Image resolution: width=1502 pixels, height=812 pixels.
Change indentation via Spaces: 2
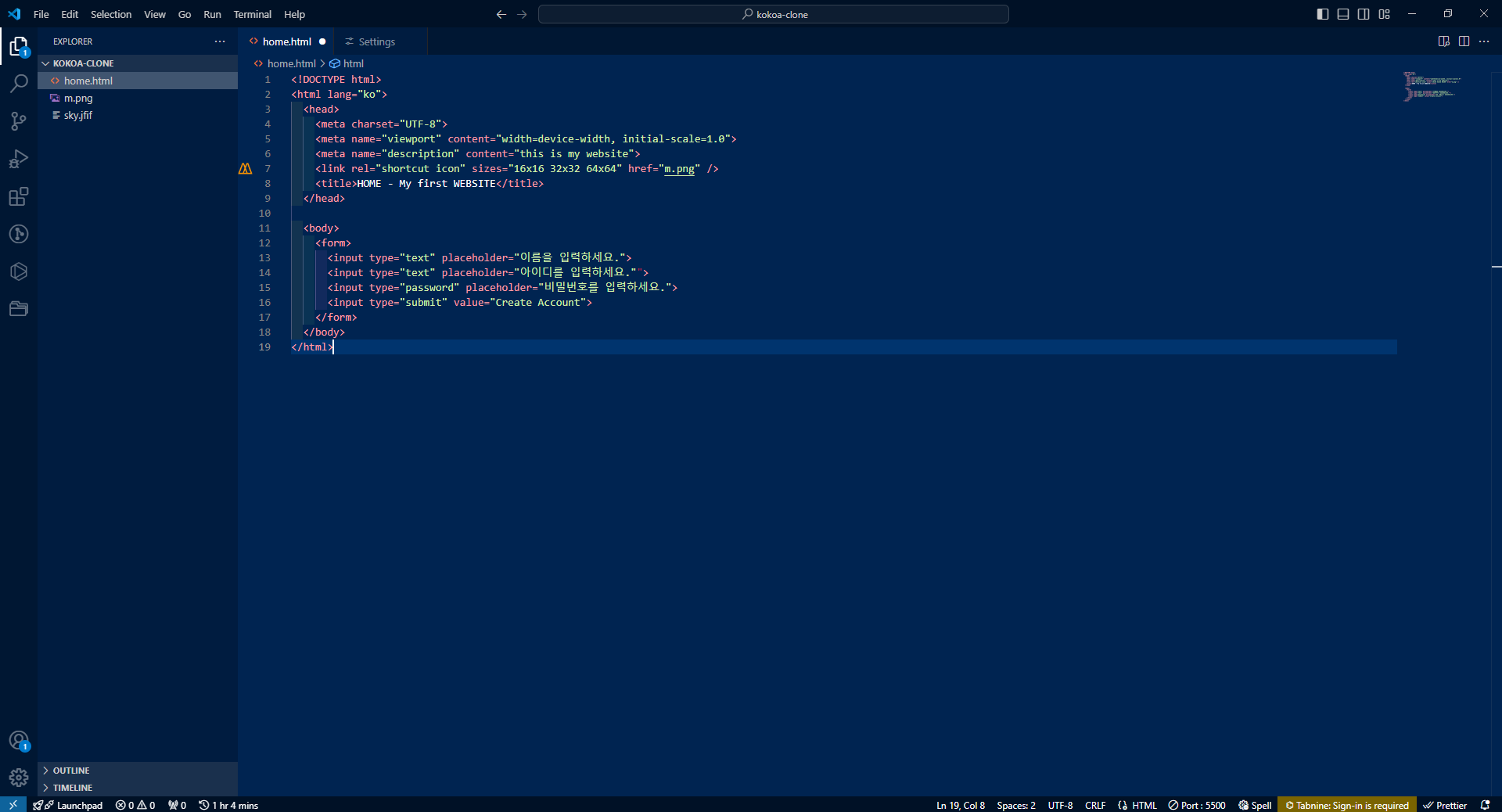click(x=1016, y=805)
